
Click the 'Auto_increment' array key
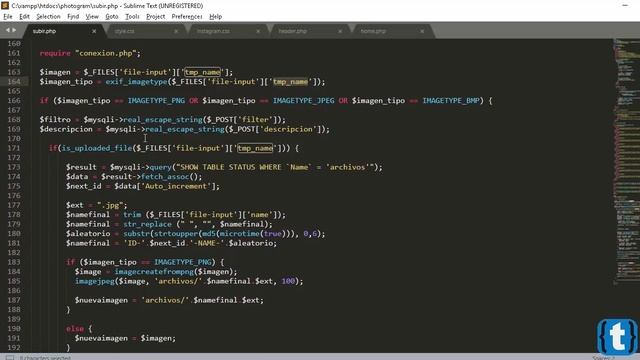[x=176, y=186]
